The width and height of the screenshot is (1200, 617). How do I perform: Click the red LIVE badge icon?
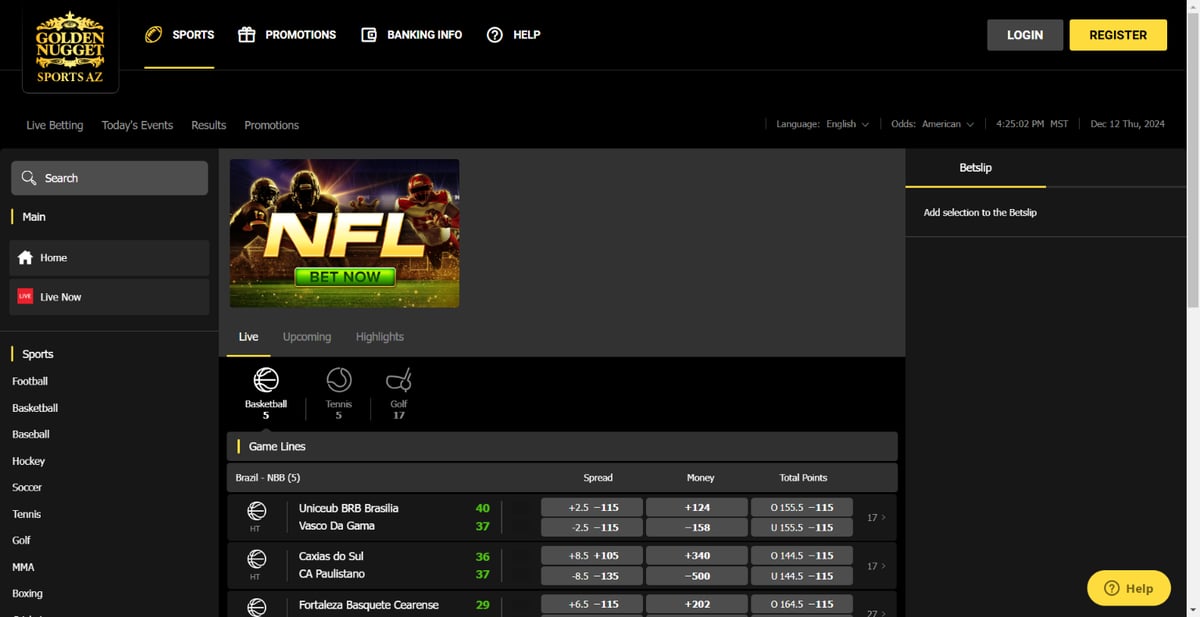(x=26, y=297)
